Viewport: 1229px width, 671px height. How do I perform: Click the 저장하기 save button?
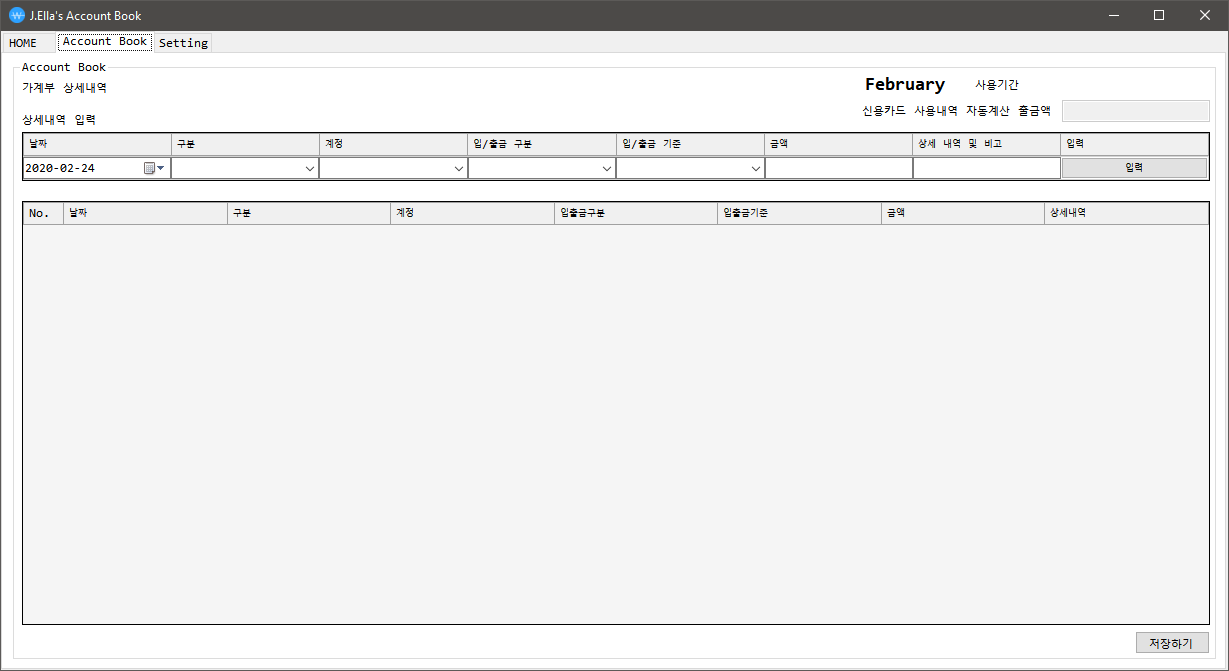(x=1172, y=643)
